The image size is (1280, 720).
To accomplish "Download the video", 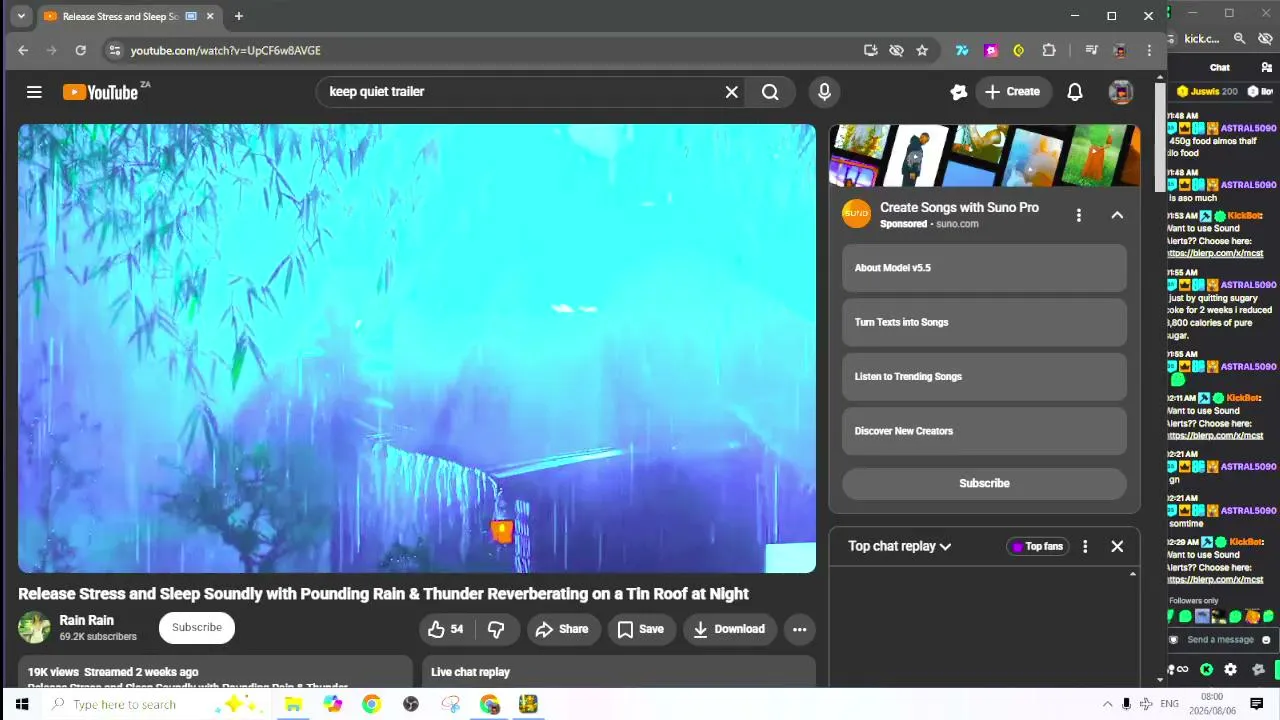I will tap(729, 629).
